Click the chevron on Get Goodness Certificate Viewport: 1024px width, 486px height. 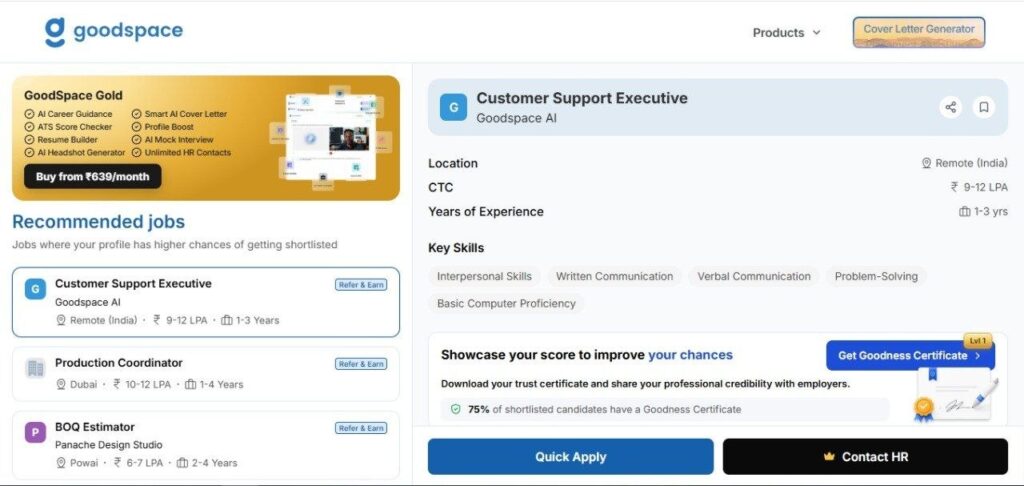(x=978, y=355)
